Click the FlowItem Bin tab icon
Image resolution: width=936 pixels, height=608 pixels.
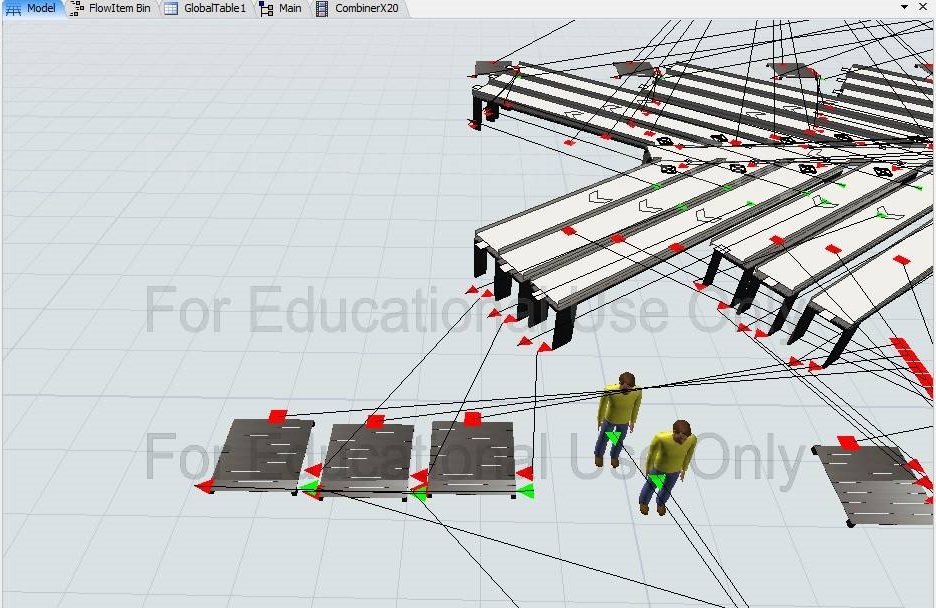click(78, 8)
